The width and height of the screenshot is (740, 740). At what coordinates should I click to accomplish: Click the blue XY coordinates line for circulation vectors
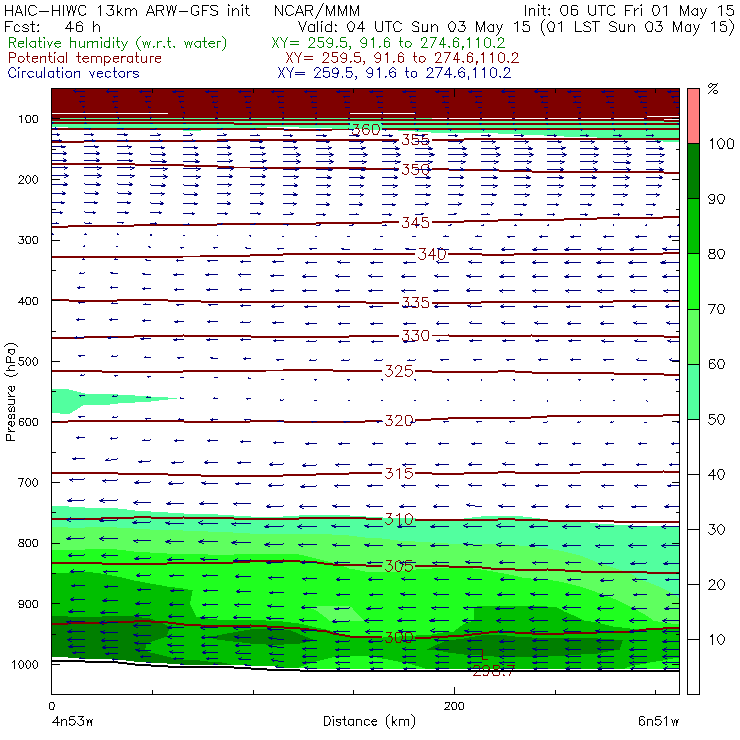coord(394,73)
